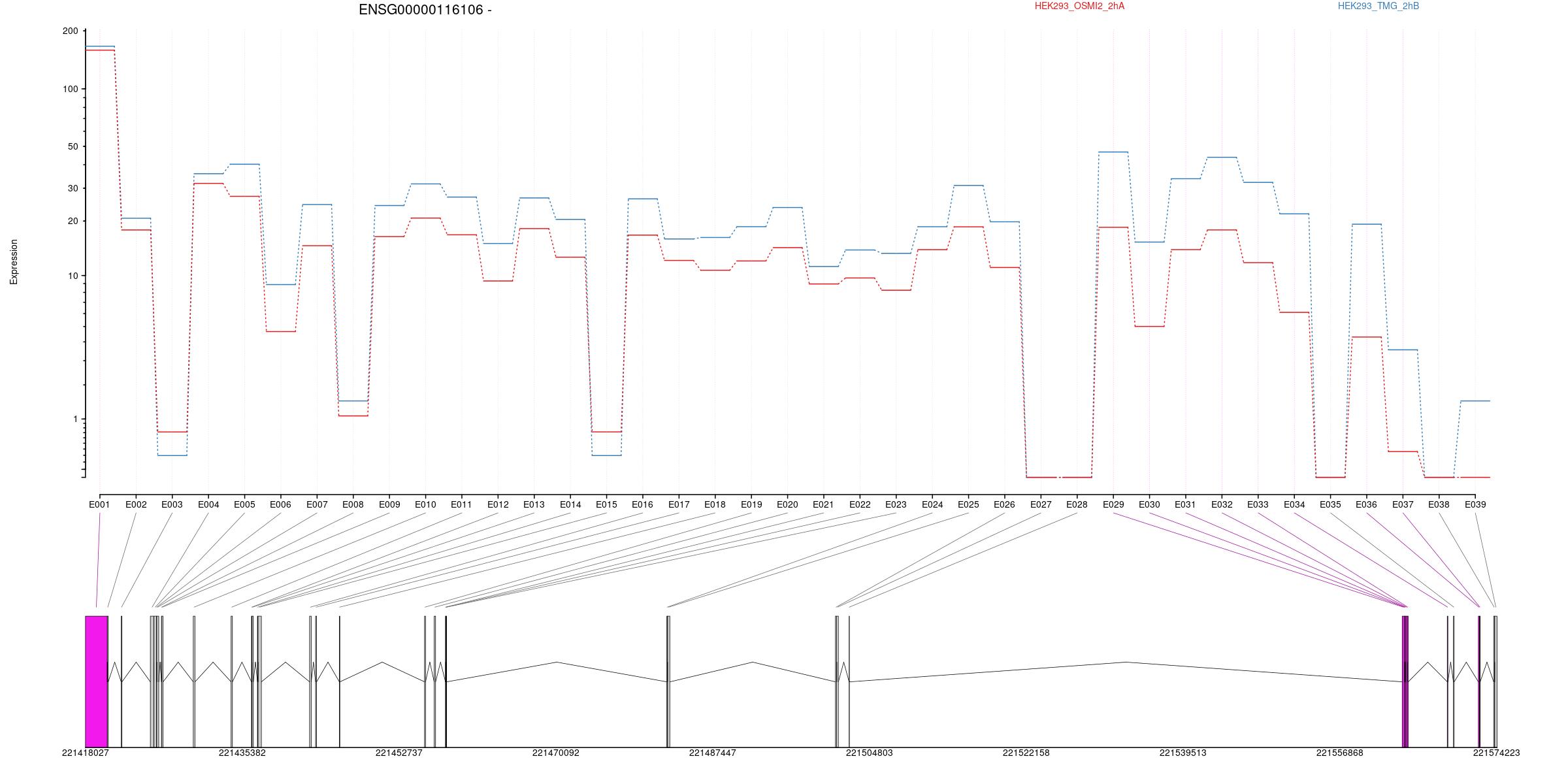Click exon label E008

click(x=353, y=504)
